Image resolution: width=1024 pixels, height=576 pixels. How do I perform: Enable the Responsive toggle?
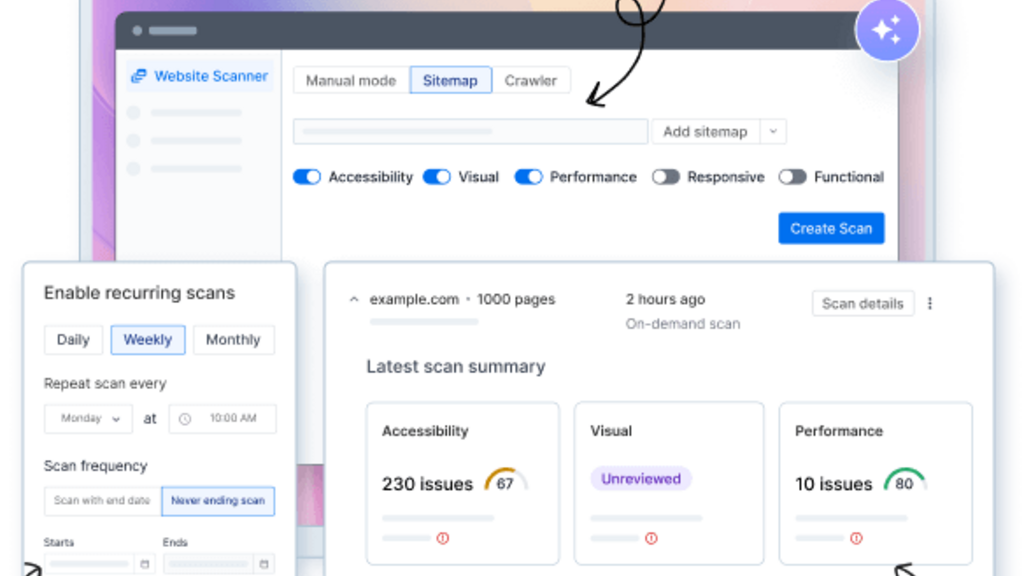[x=666, y=177]
